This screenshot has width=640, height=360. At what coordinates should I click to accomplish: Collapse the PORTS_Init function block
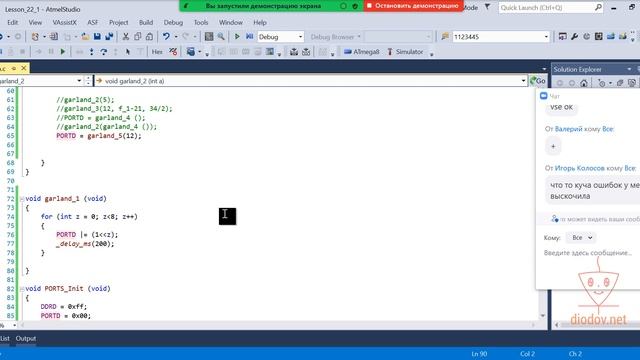pos(22,289)
